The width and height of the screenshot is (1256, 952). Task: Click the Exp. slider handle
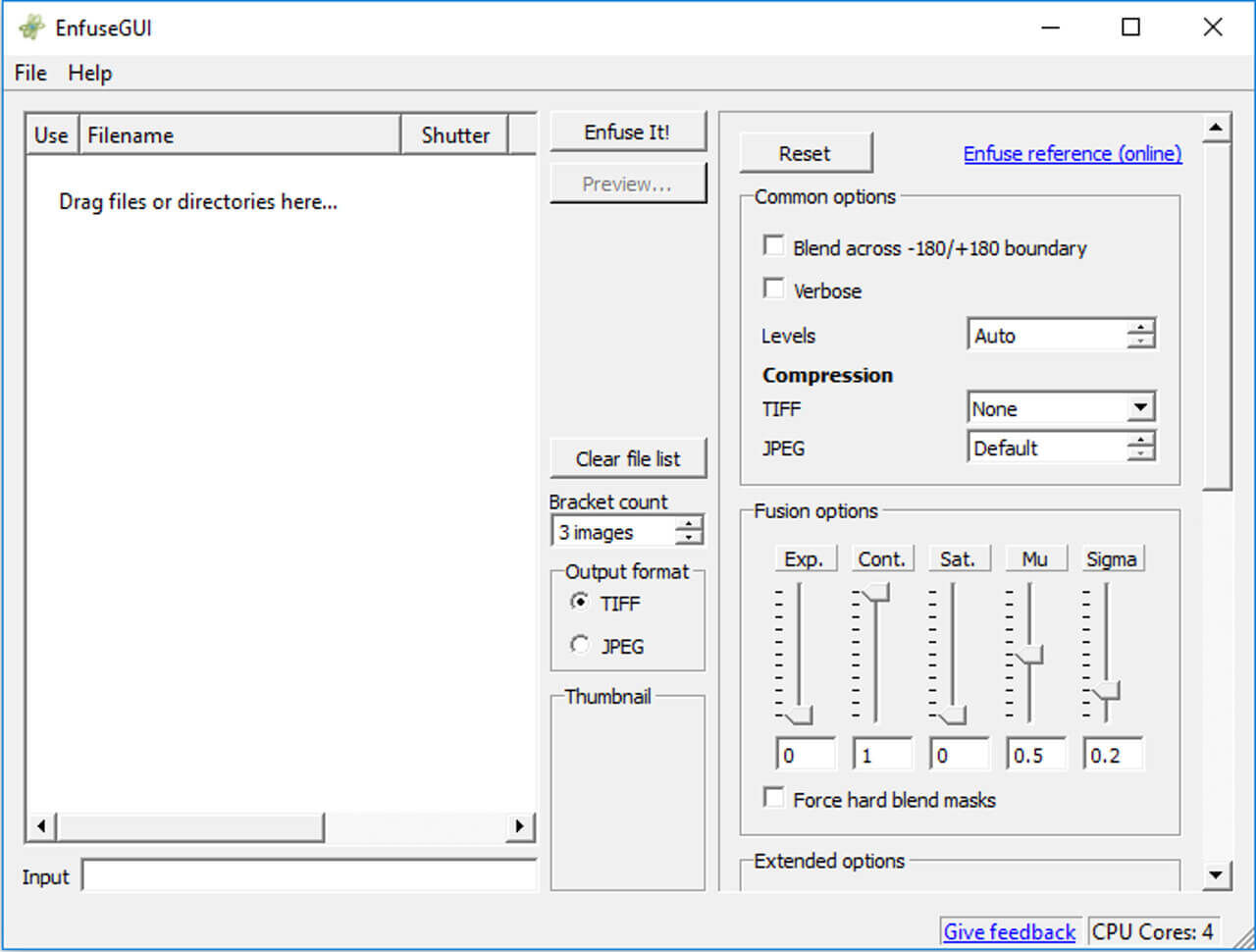801,714
